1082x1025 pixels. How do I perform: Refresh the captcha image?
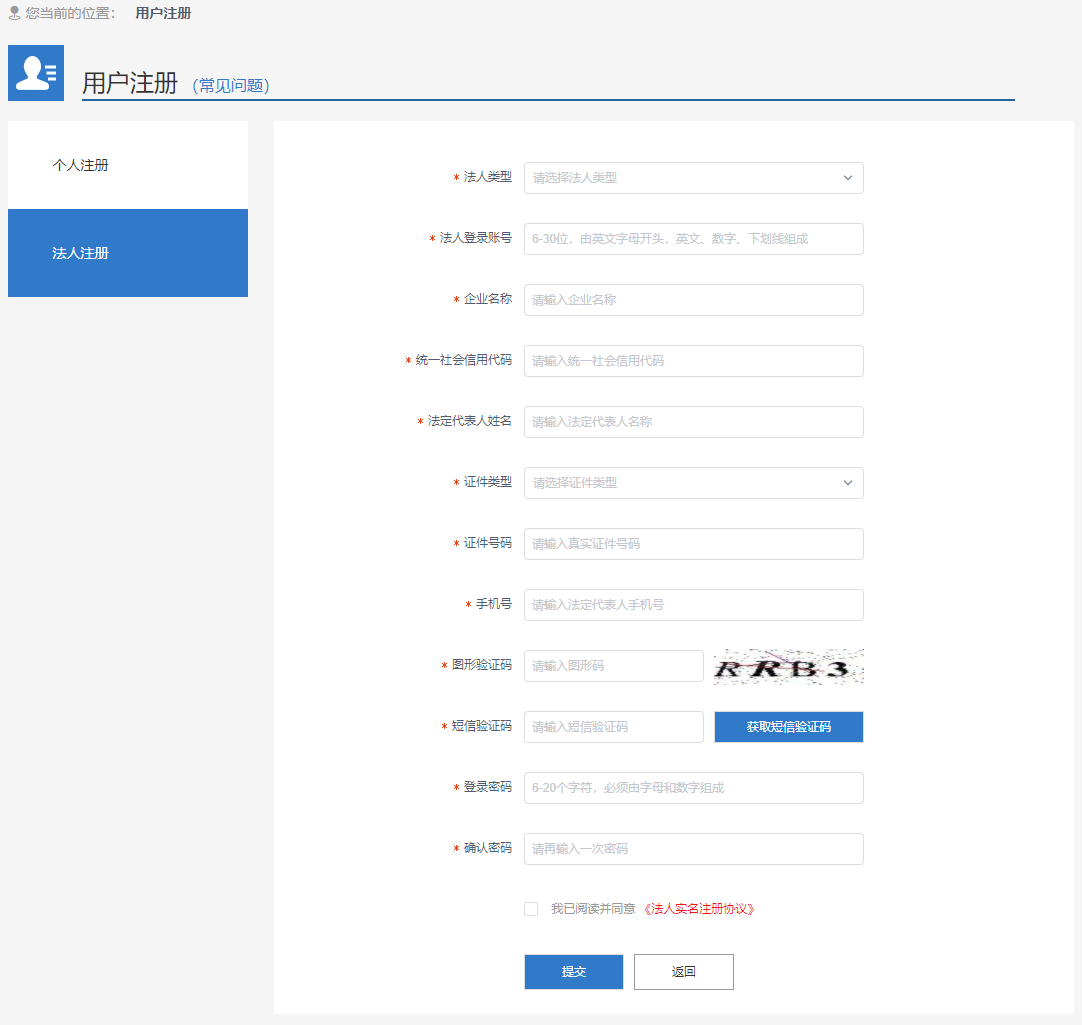pyautogui.click(x=788, y=667)
